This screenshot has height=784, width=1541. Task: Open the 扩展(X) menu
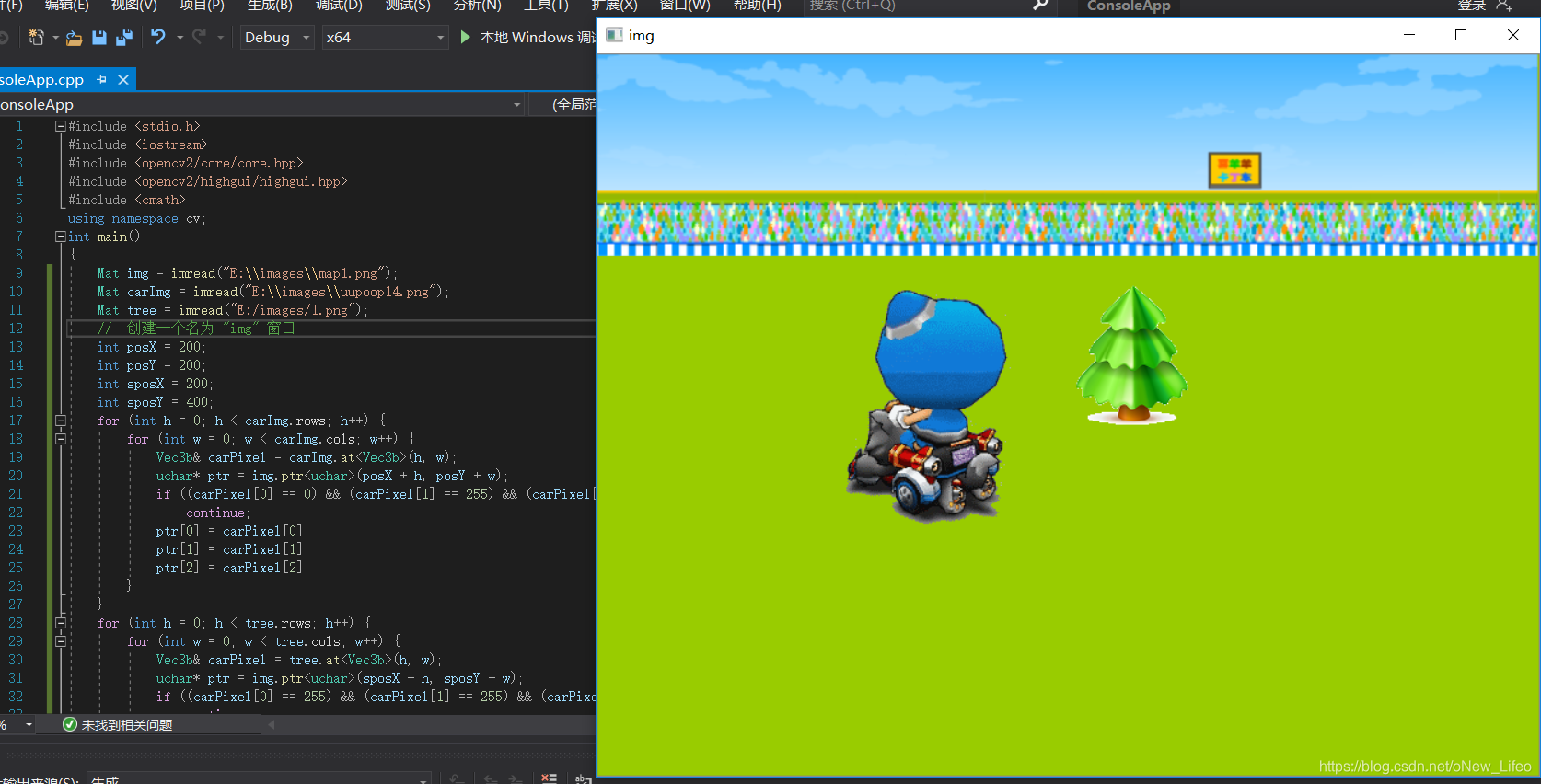[x=614, y=6]
